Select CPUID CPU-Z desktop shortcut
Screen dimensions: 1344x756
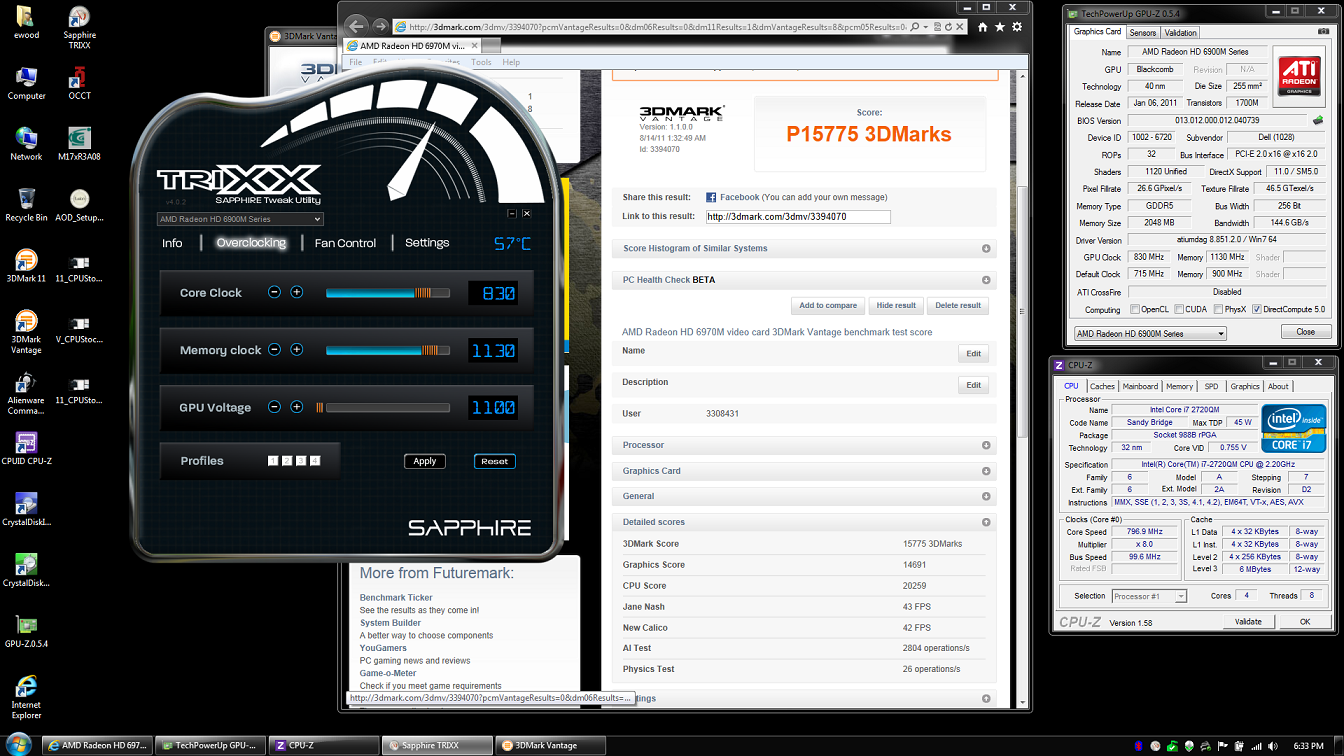click(26, 449)
